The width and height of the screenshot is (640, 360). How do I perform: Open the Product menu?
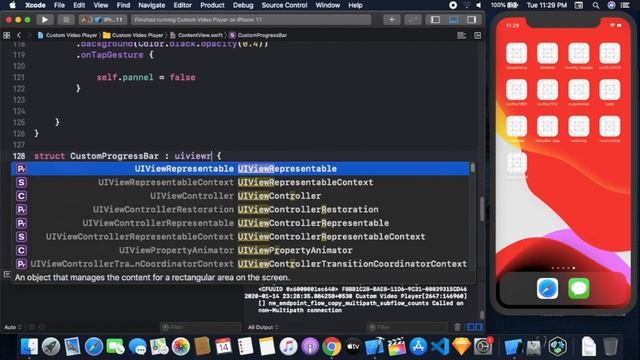point(212,5)
